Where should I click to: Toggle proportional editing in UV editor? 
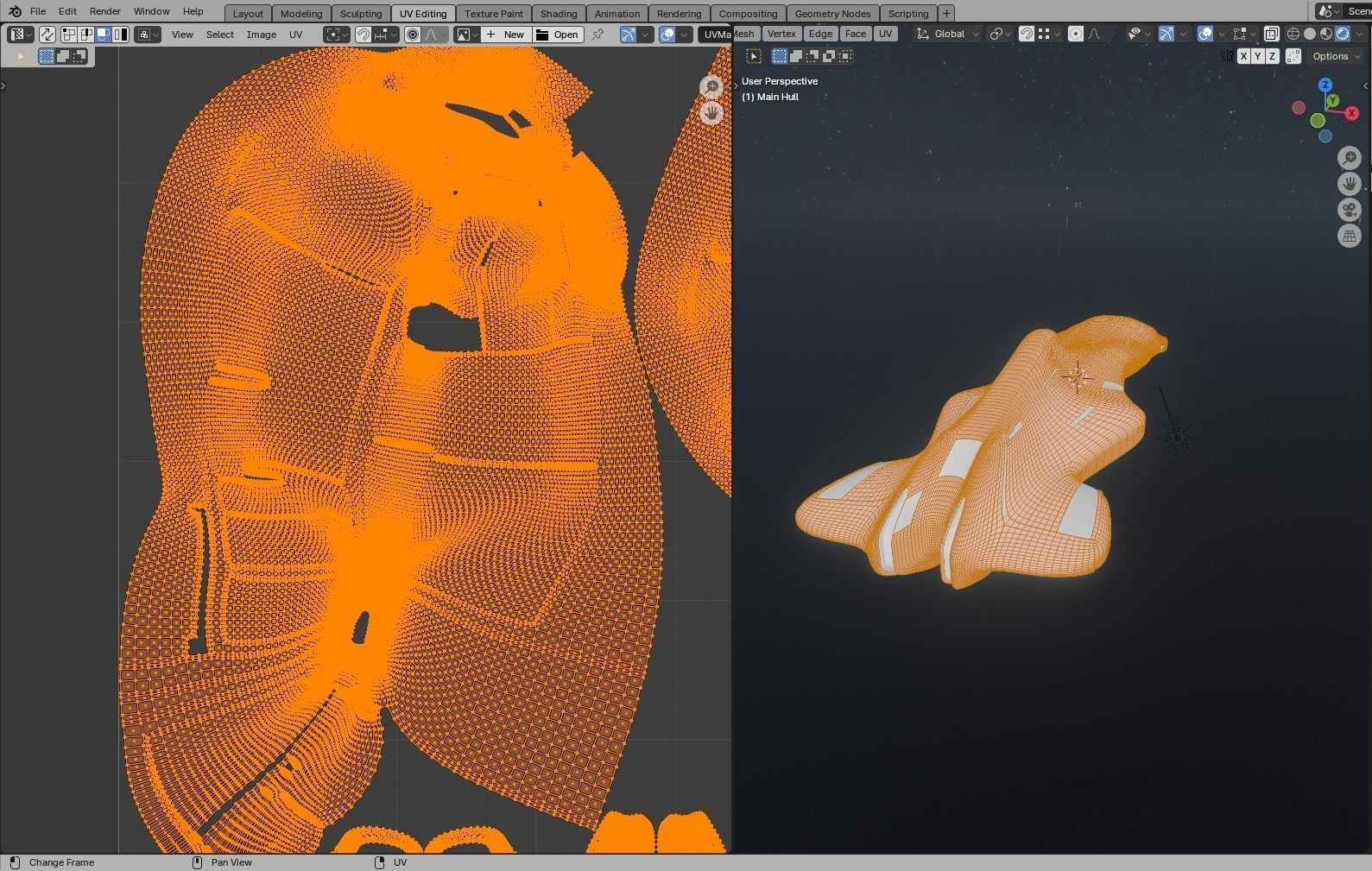tap(413, 35)
